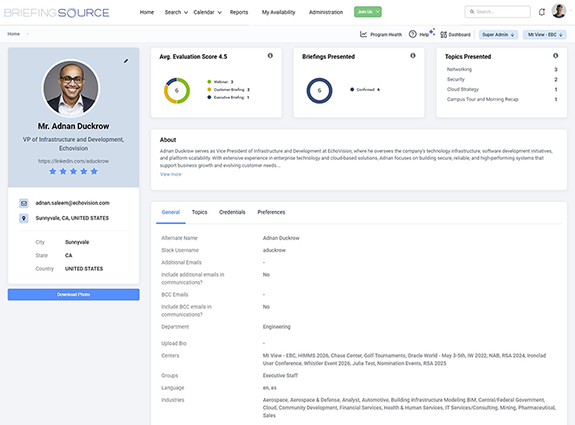Click the Program Health chart icon
This screenshot has height=425, width=575.
(363, 34)
